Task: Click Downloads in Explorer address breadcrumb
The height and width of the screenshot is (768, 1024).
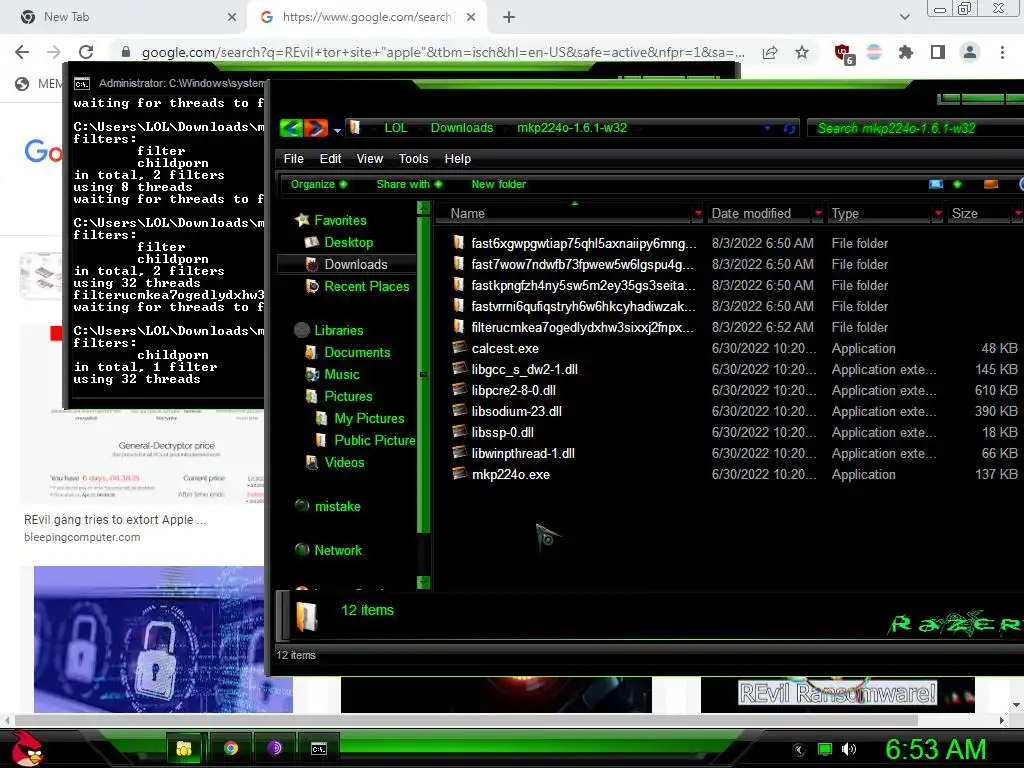Action: pyautogui.click(x=462, y=128)
